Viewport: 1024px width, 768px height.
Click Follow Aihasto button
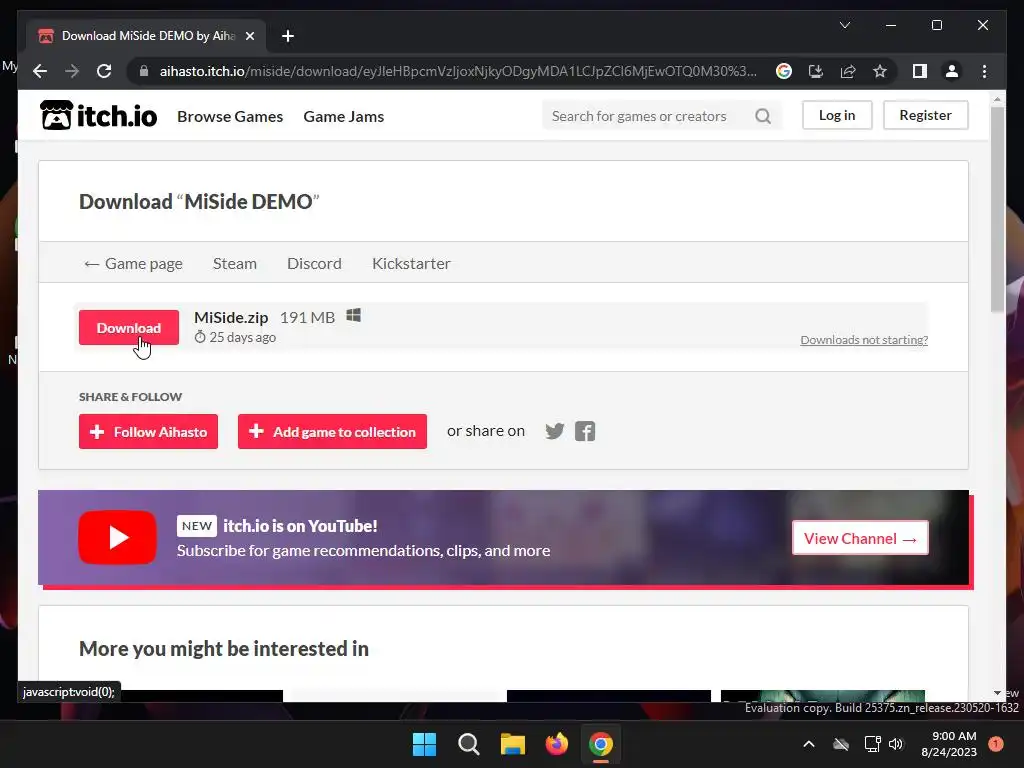tap(148, 432)
